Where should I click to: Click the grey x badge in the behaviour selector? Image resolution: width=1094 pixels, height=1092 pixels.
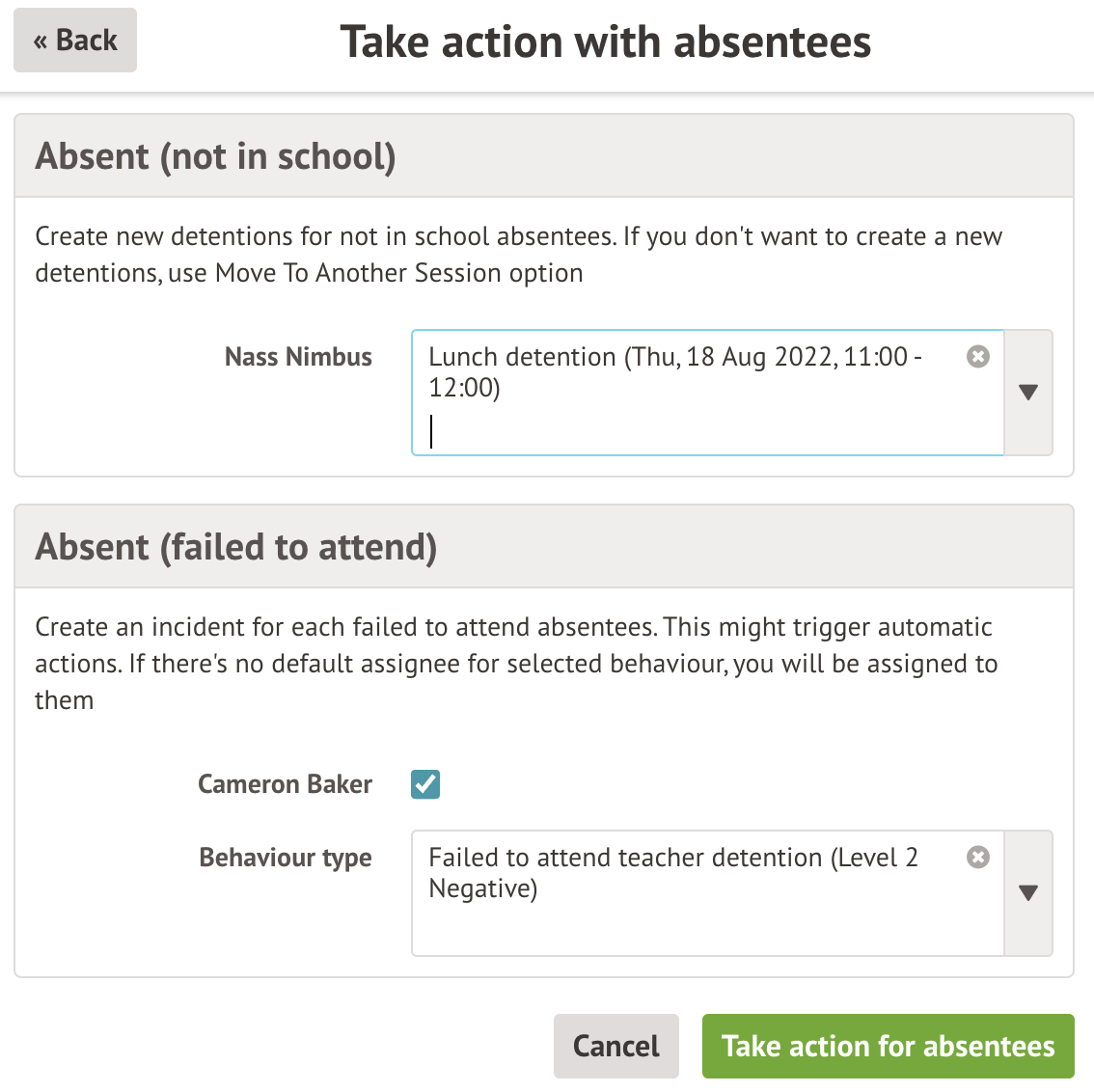978,857
